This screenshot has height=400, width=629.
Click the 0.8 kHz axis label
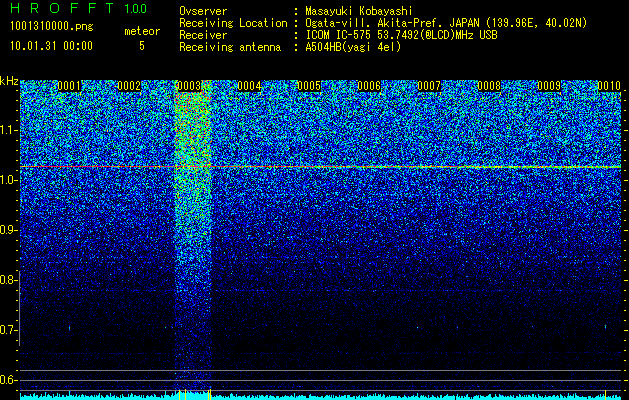coord(8,280)
